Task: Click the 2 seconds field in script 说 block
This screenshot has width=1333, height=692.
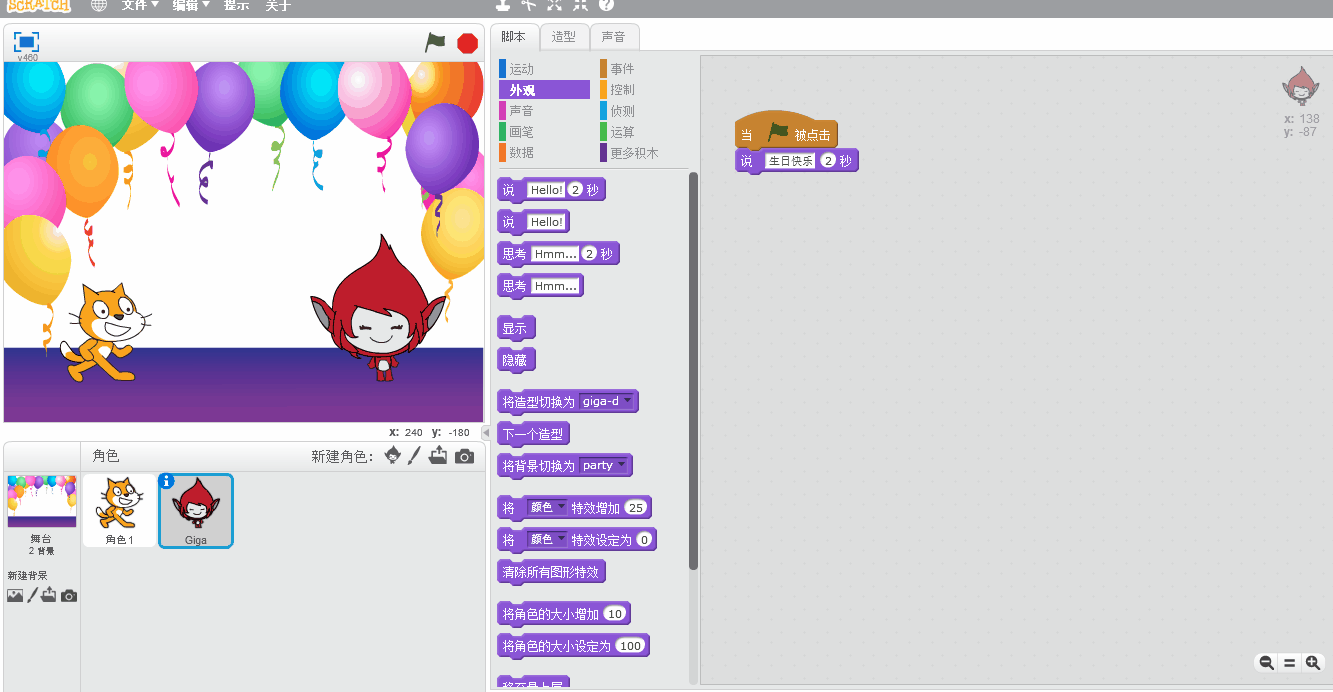Action: [x=828, y=161]
